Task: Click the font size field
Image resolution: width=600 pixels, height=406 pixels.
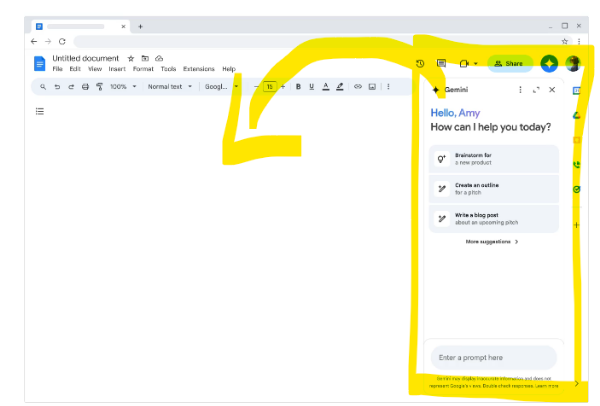Action: click(x=270, y=87)
